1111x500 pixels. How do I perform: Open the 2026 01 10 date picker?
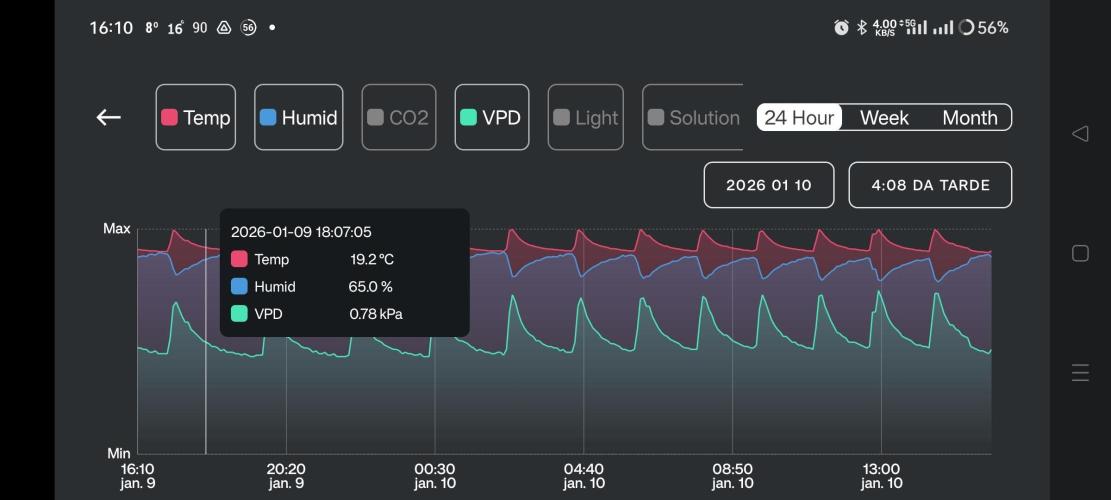click(769, 185)
